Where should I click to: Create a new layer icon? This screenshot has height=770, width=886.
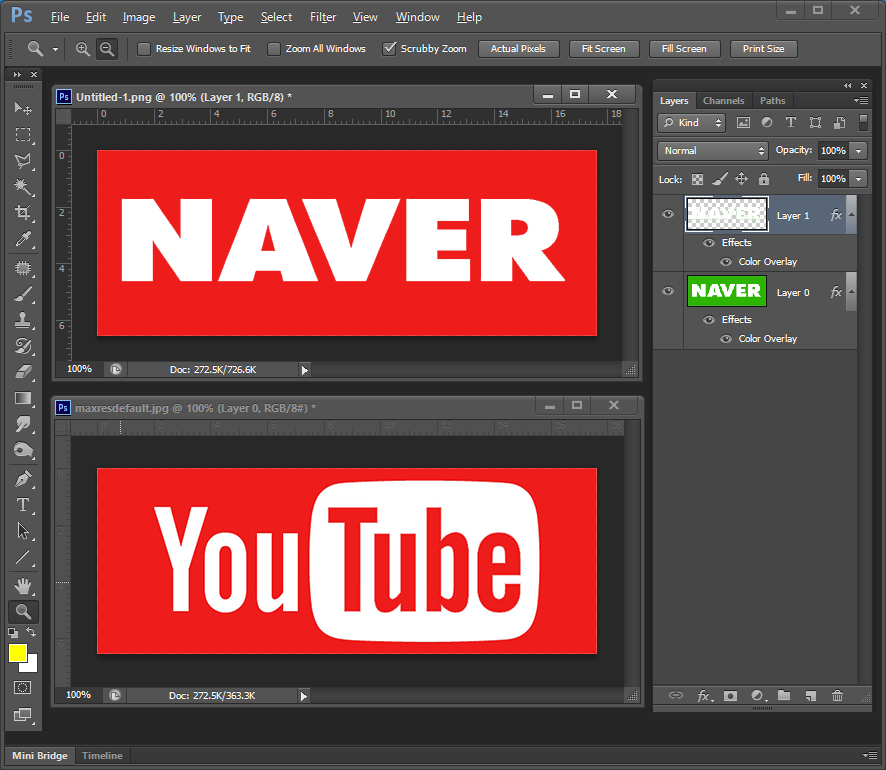[x=811, y=695]
